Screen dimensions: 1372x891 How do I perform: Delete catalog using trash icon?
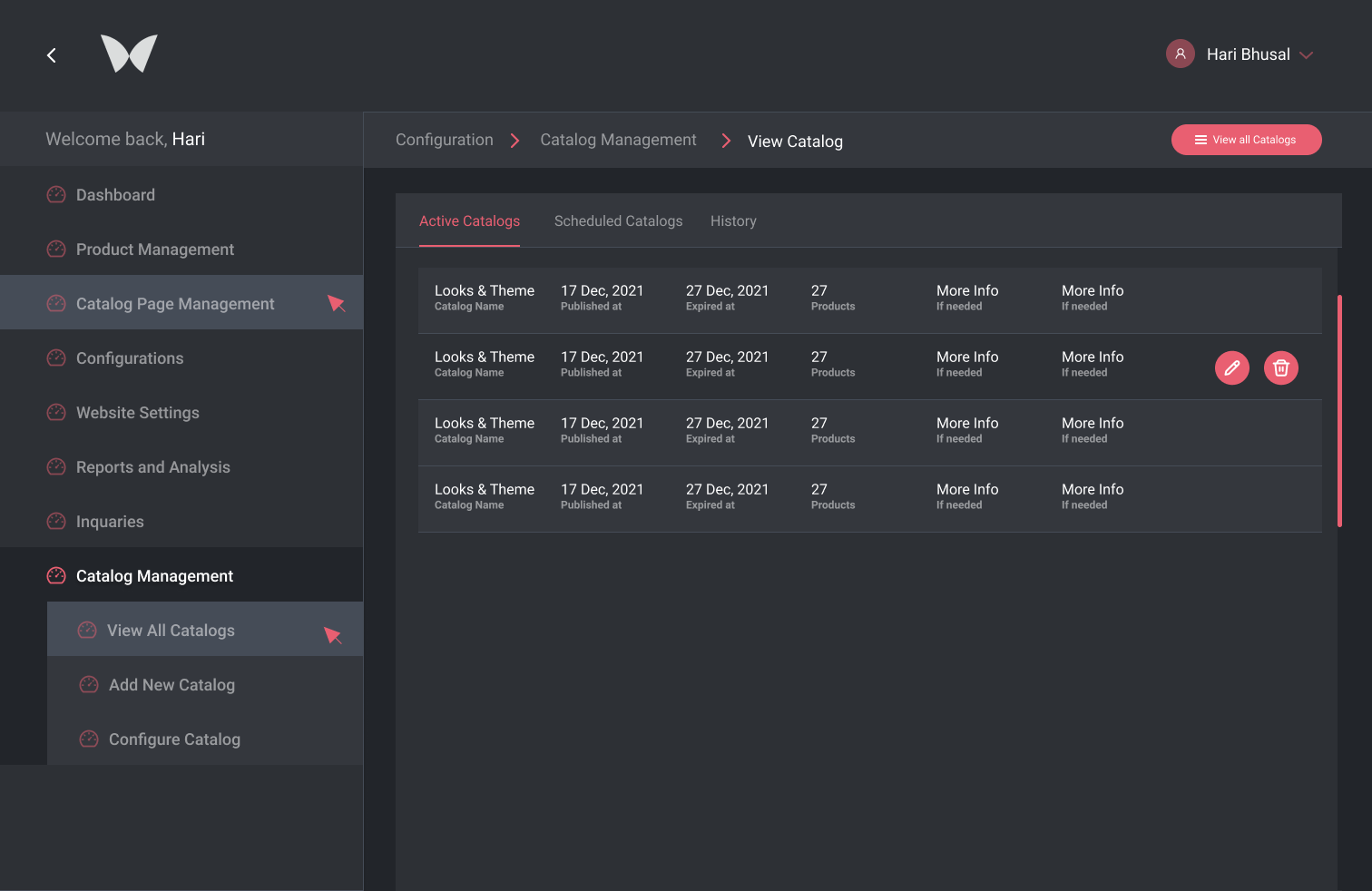point(1280,367)
